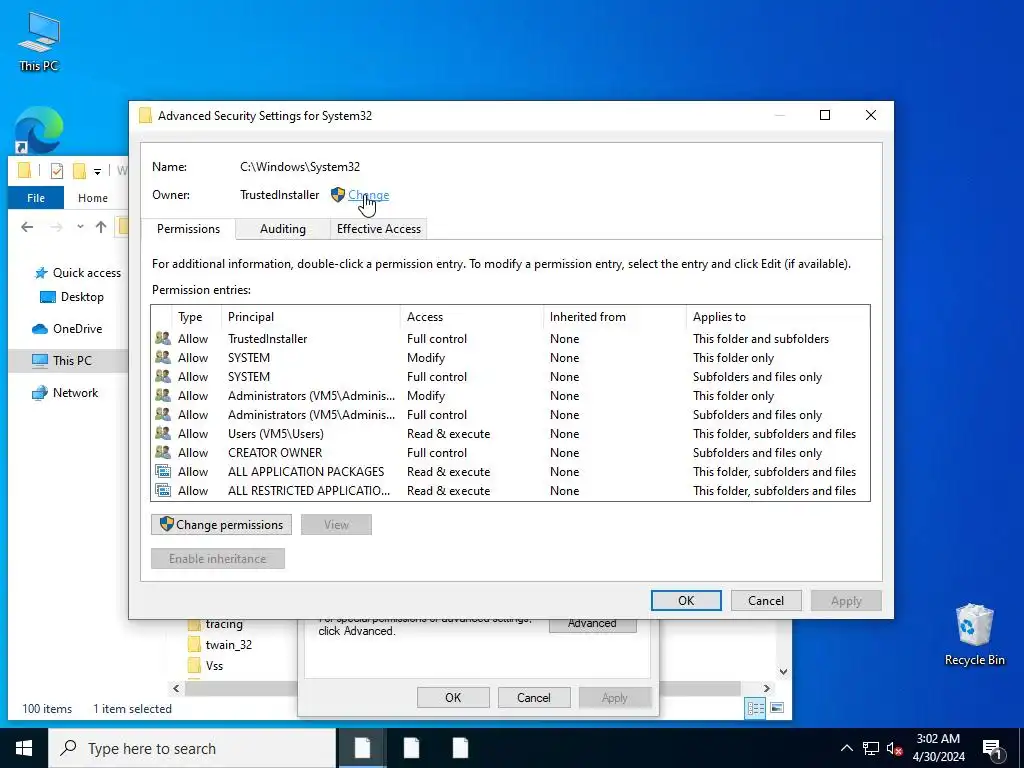The image size is (1024, 768).
Task: Open the This PC desktop icon
Action: (x=39, y=42)
